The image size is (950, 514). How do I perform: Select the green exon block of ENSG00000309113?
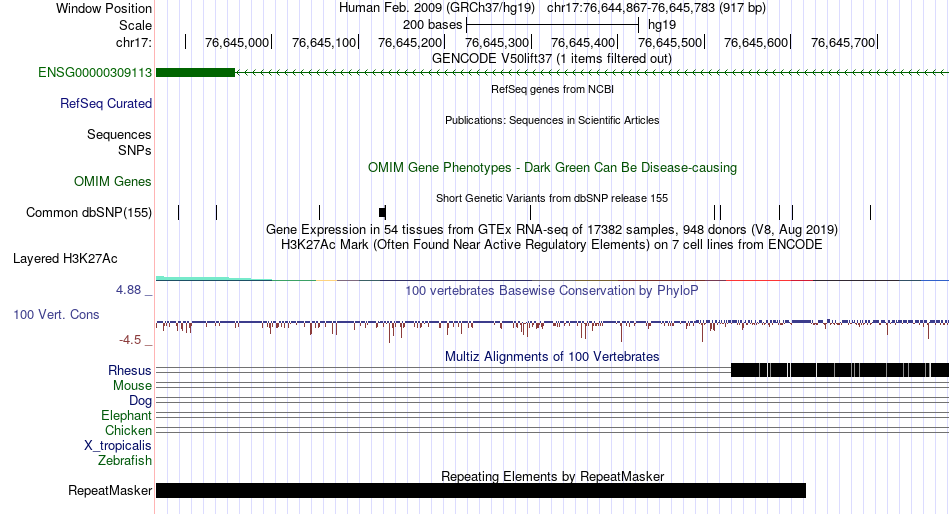(x=195, y=73)
